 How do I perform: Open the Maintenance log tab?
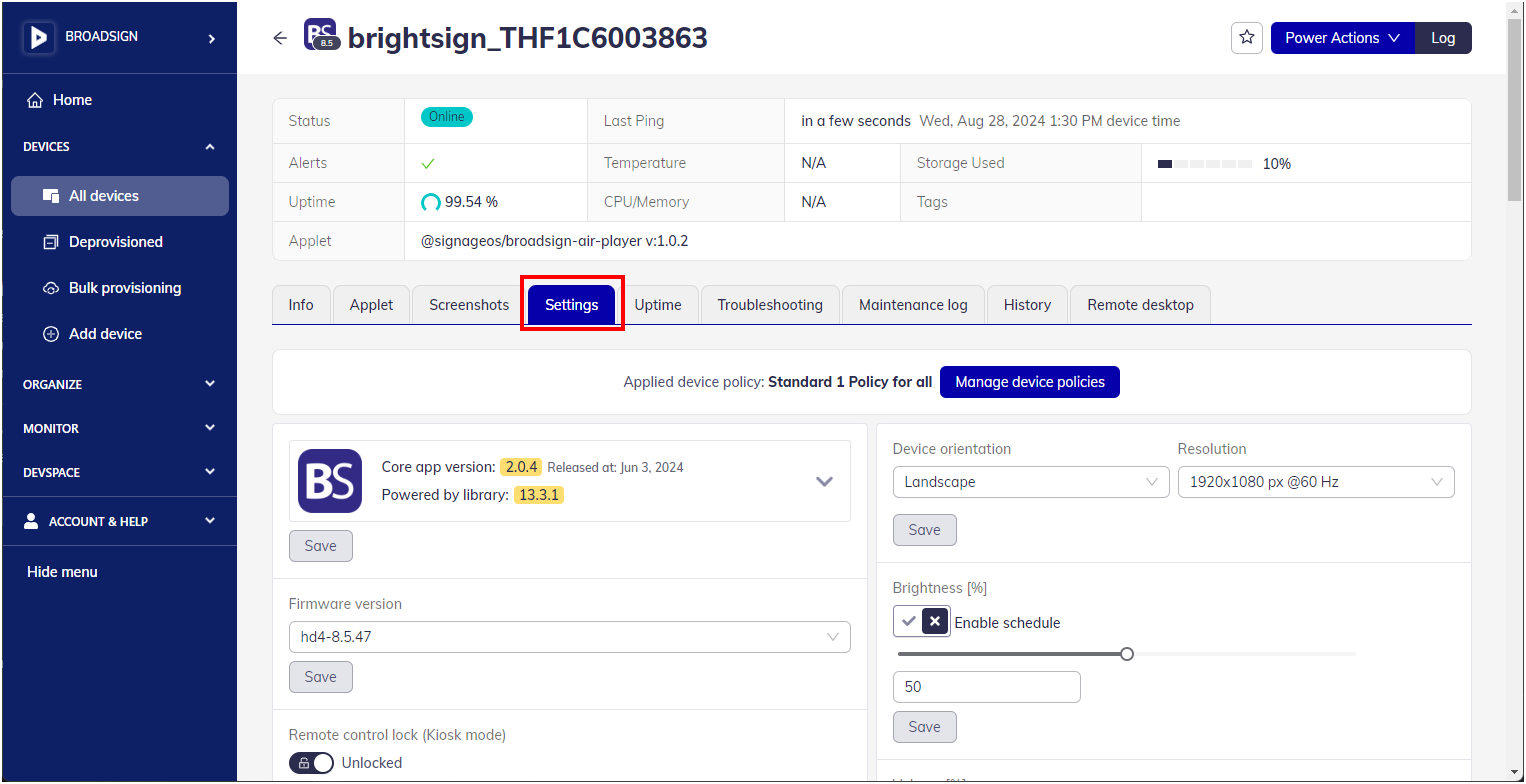point(913,305)
